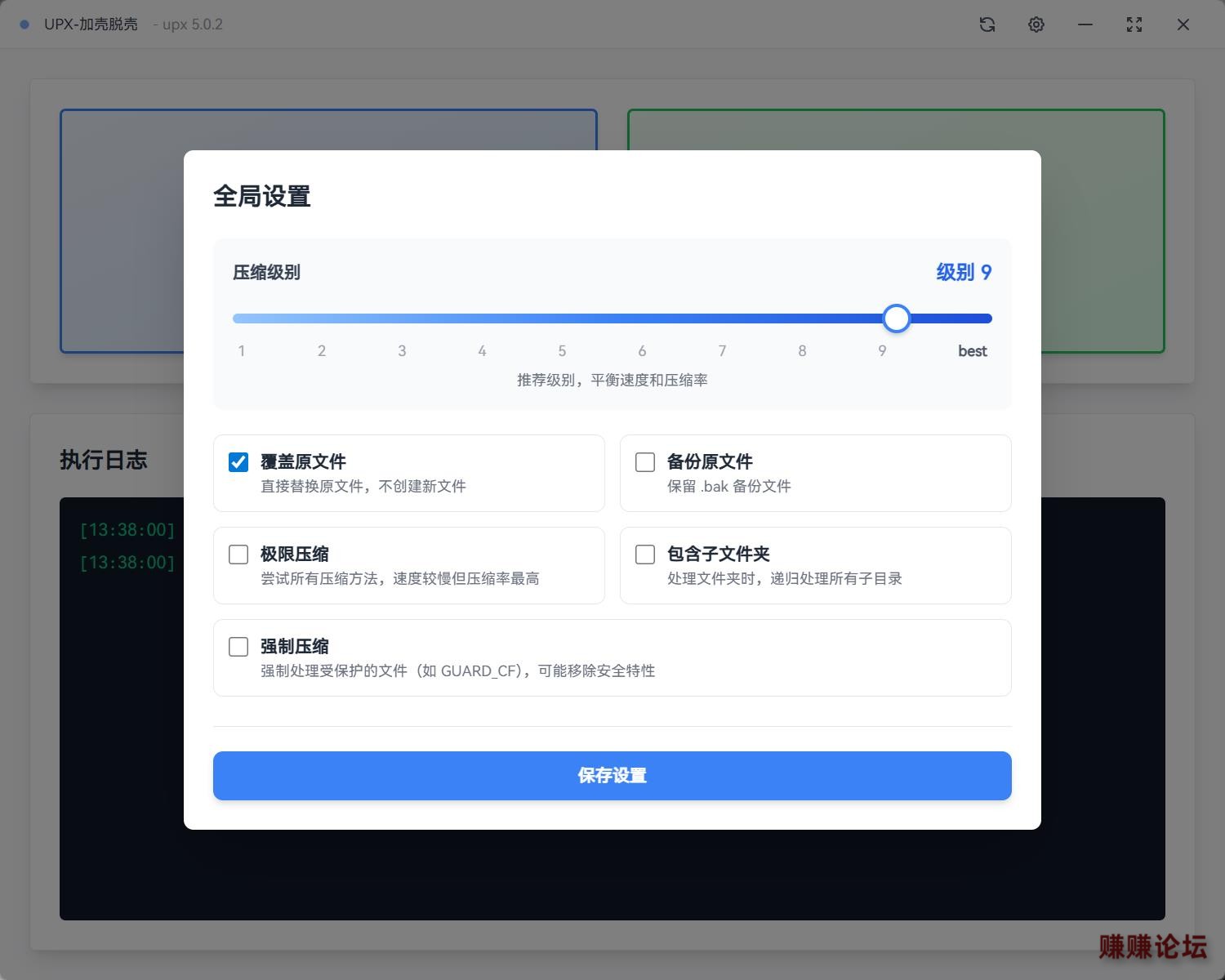Click the refresh icon in title bar

coord(987,24)
